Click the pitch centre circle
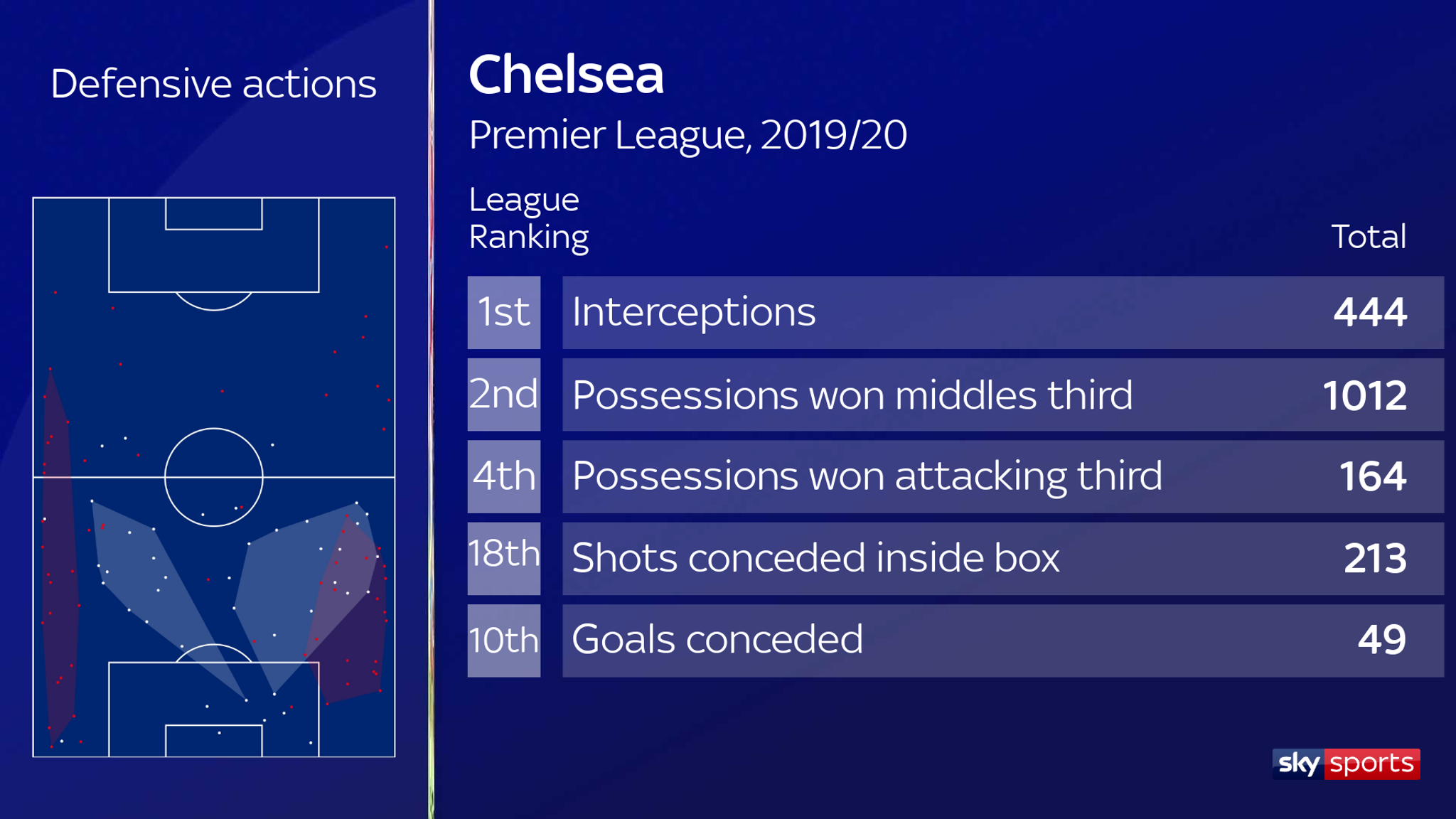1456x819 pixels. pyautogui.click(x=214, y=477)
